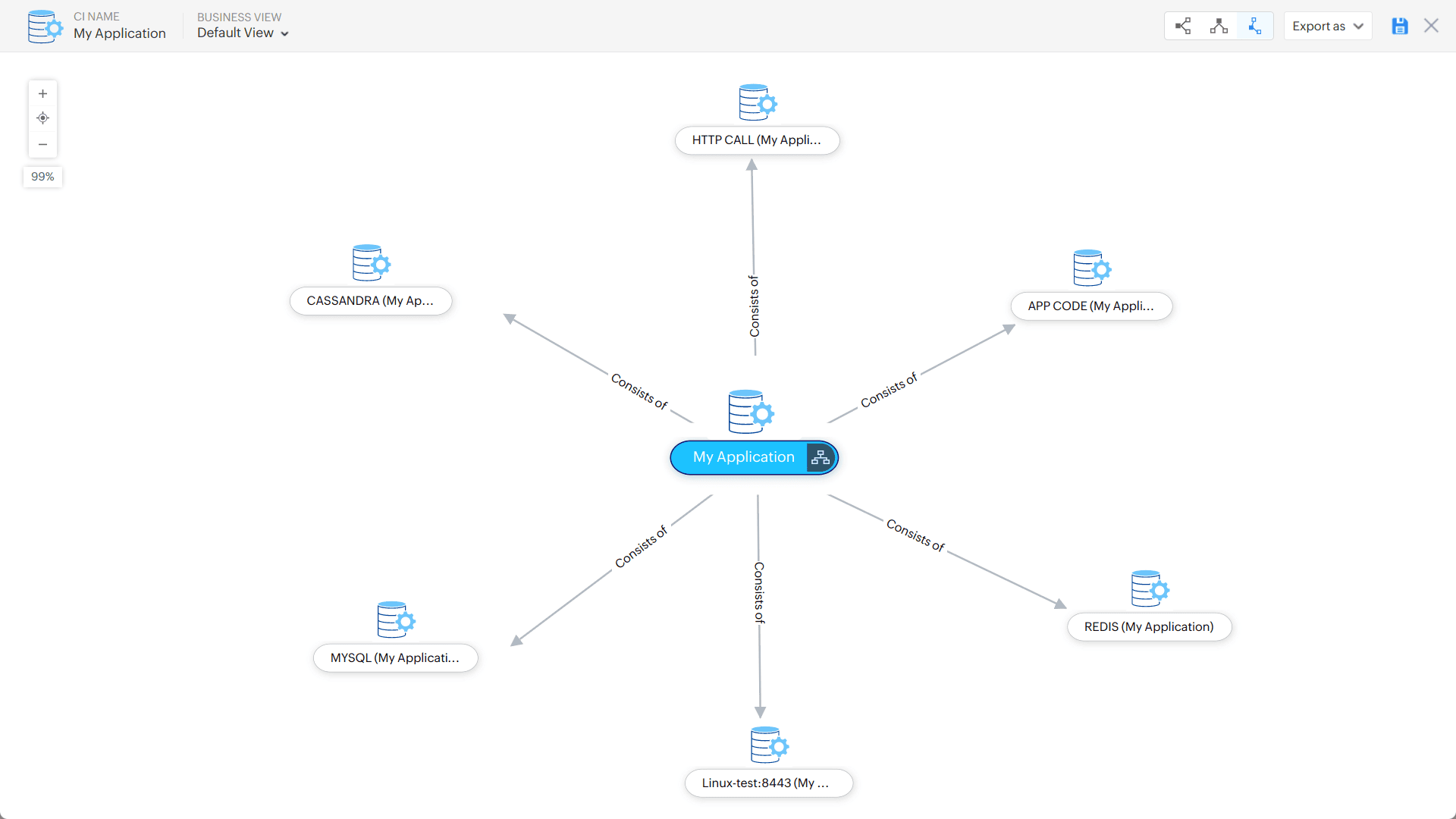The image size is (1456, 819).
Task: Expand the Business View chevron
Action: coord(285,33)
